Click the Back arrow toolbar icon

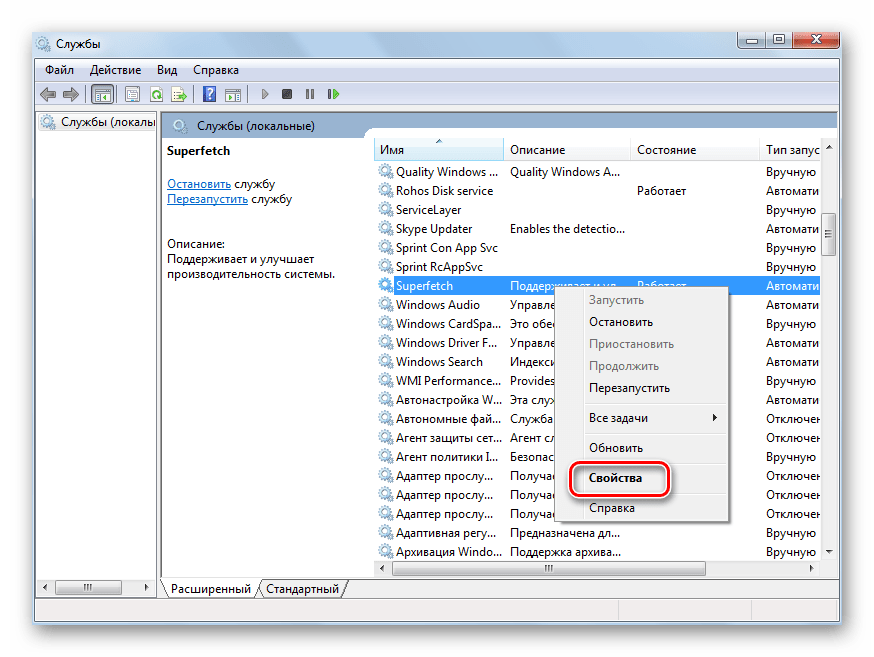[48, 94]
